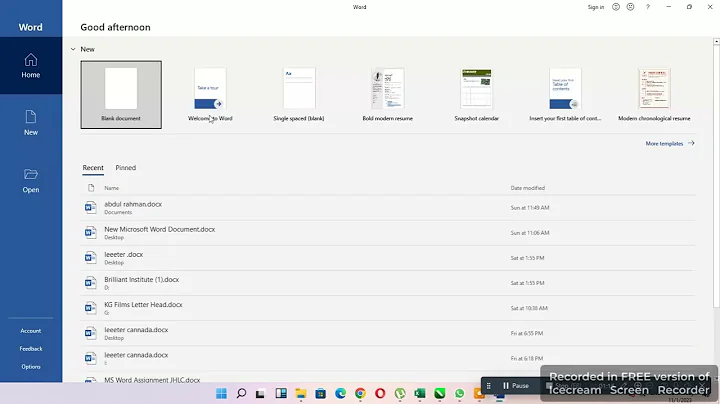Click the Word icon beside Brilliant Institute (1).docx
This screenshot has width=720, height=404.
coord(90,283)
